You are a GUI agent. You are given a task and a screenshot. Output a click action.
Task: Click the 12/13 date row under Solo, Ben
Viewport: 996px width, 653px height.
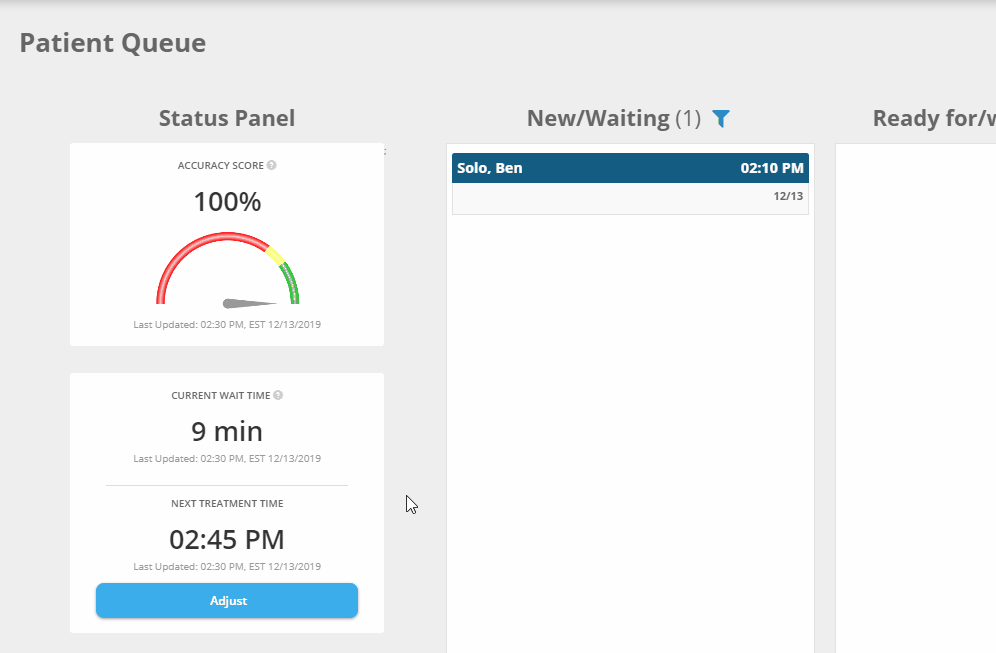coord(630,197)
